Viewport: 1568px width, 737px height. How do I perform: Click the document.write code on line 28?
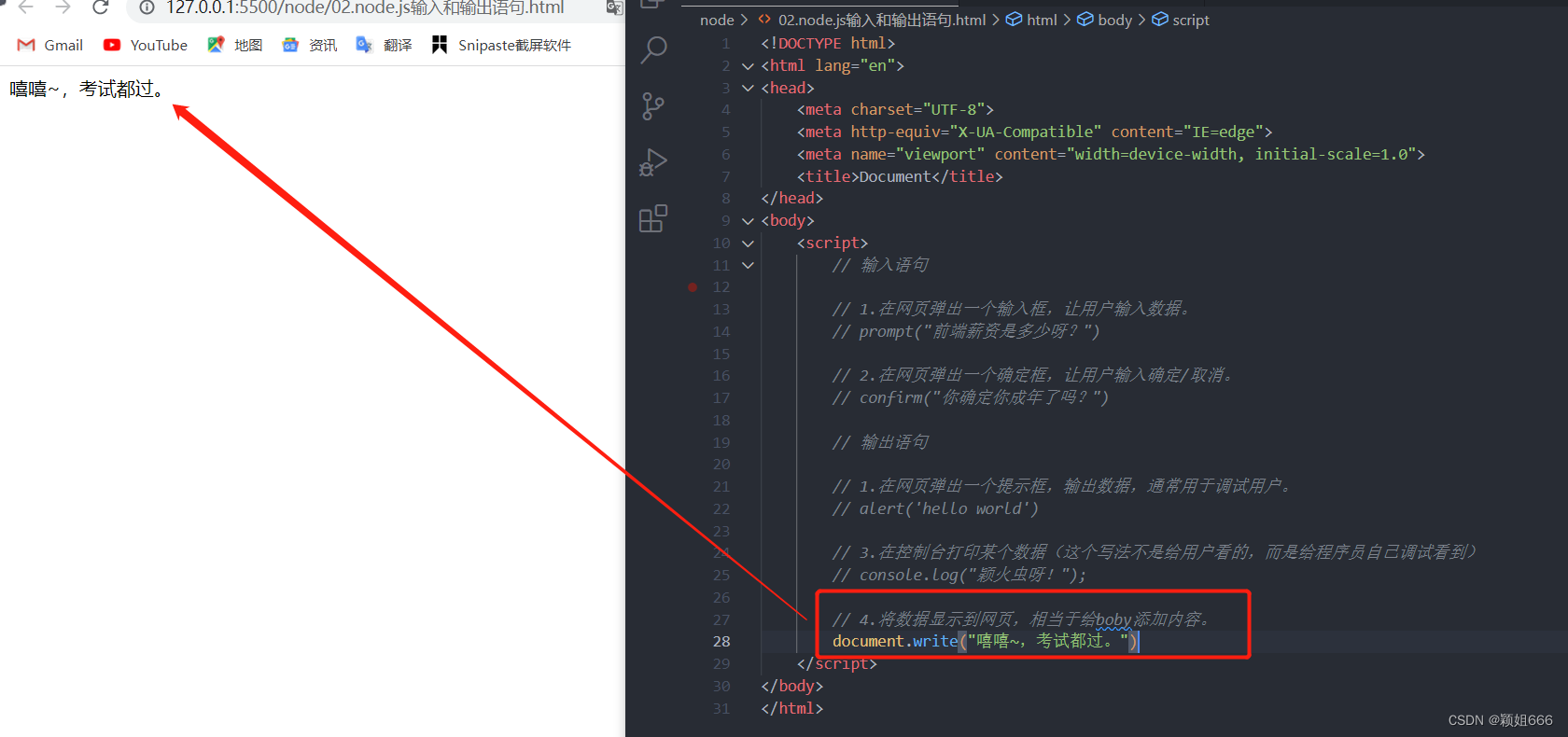(x=985, y=642)
